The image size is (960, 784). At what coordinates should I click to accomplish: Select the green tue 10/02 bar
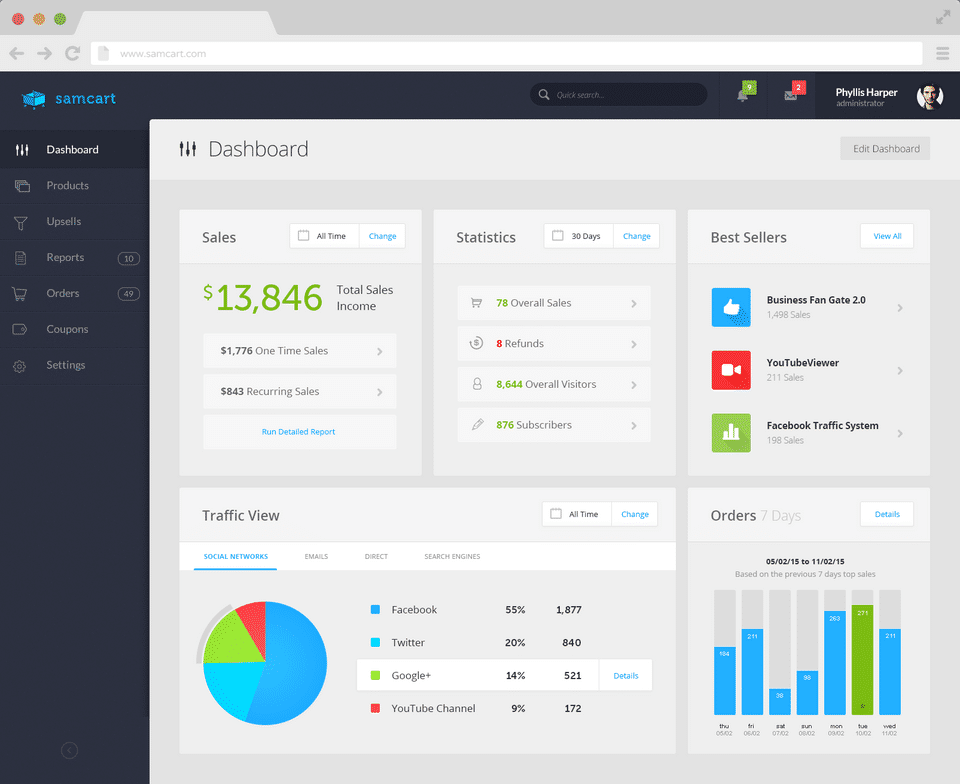pyautogui.click(x=862, y=660)
